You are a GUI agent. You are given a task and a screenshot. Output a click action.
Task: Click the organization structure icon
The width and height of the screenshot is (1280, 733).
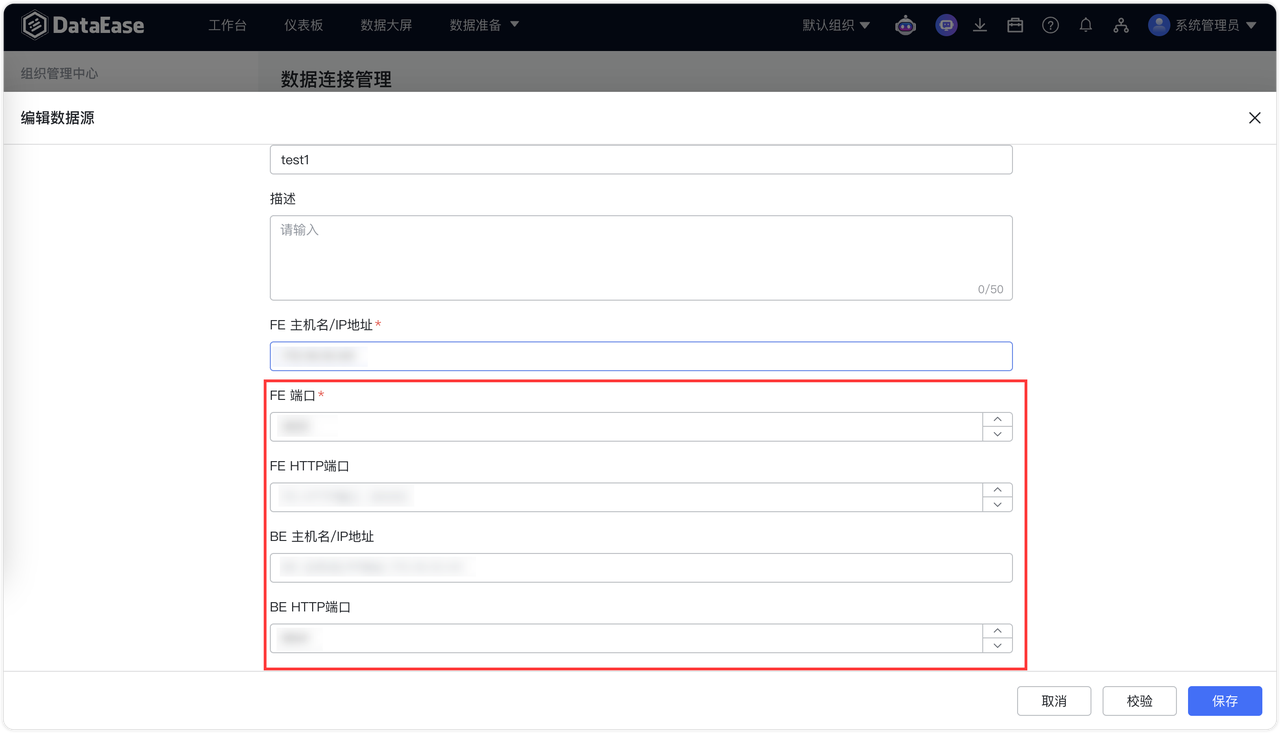coord(1121,25)
